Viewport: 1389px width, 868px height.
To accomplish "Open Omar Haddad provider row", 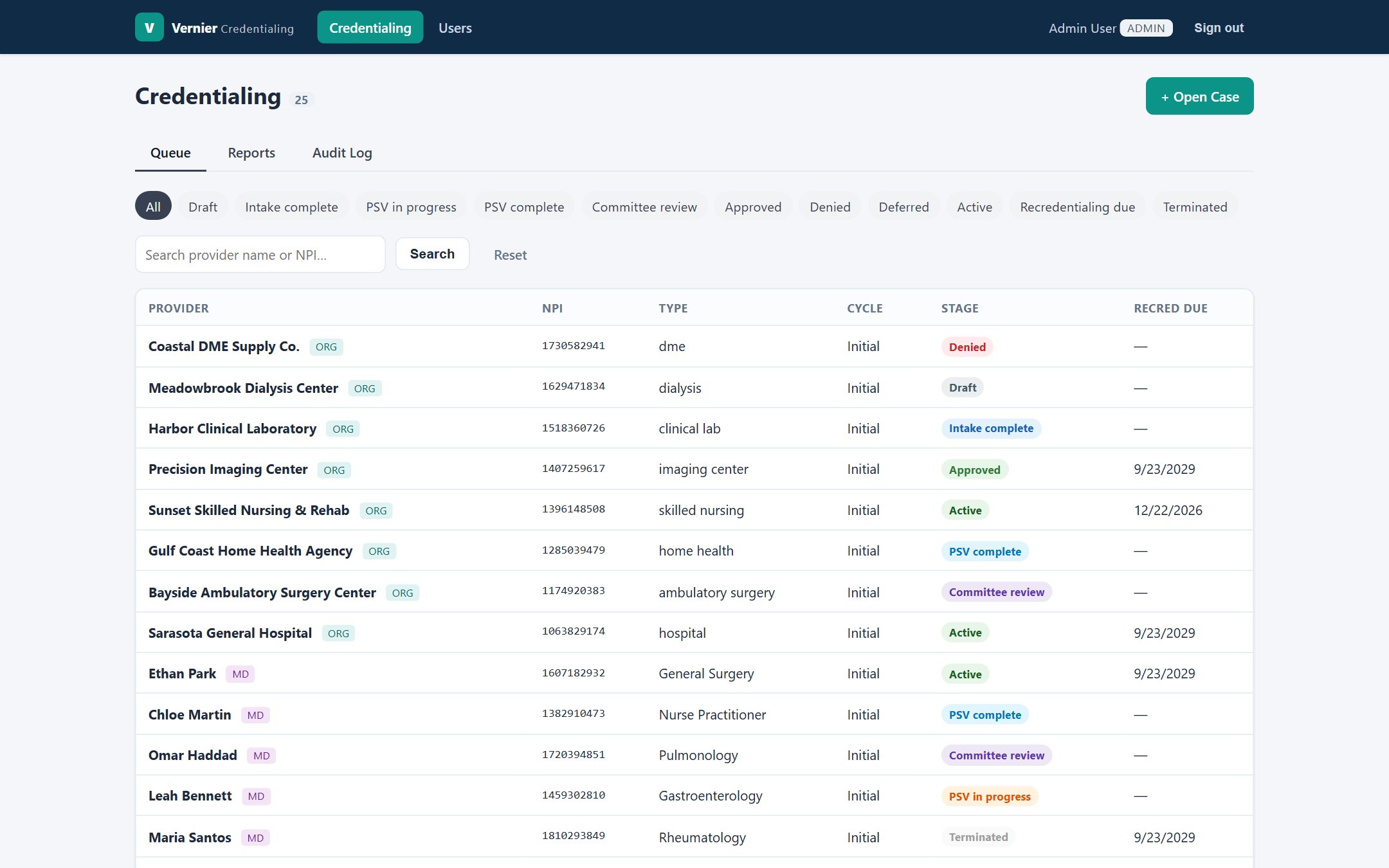I will [x=694, y=755].
